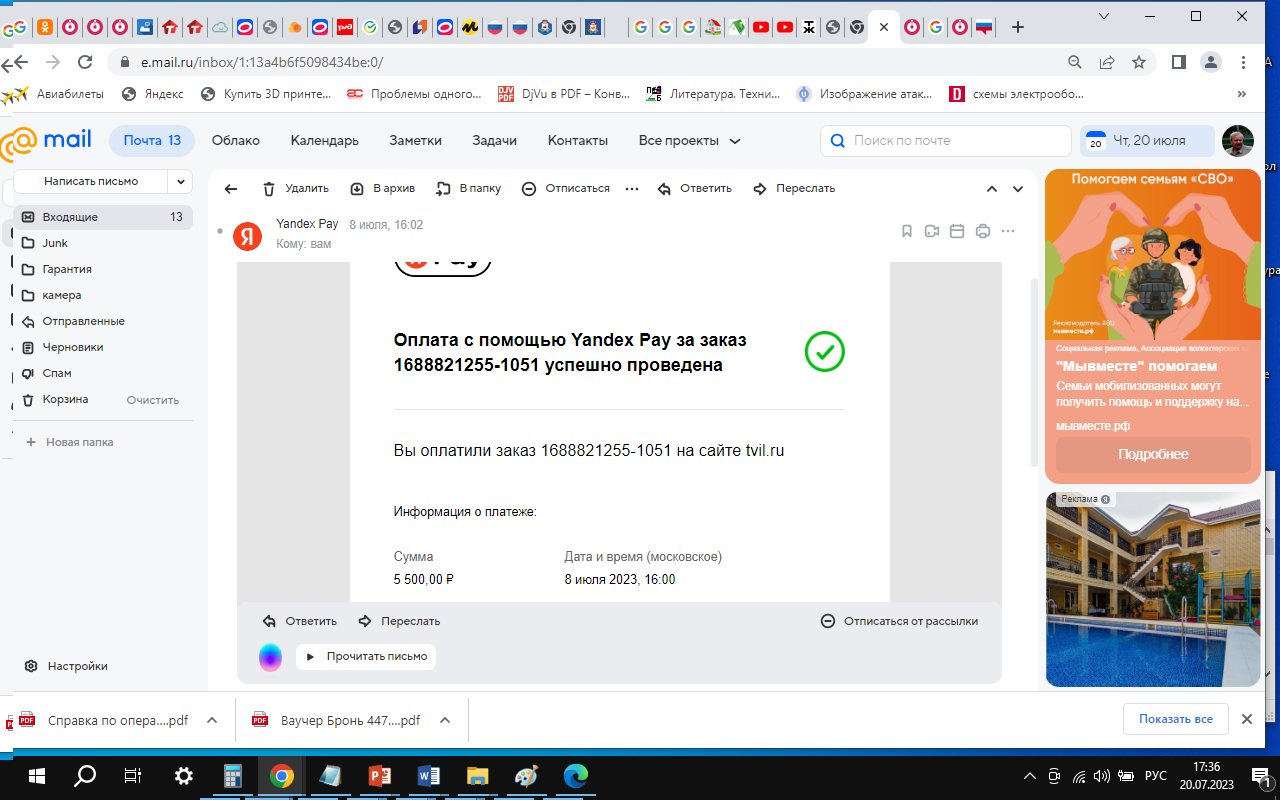Open Calculator from the taskbar
Screen dimensions: 1280x800
coord(233,776)
